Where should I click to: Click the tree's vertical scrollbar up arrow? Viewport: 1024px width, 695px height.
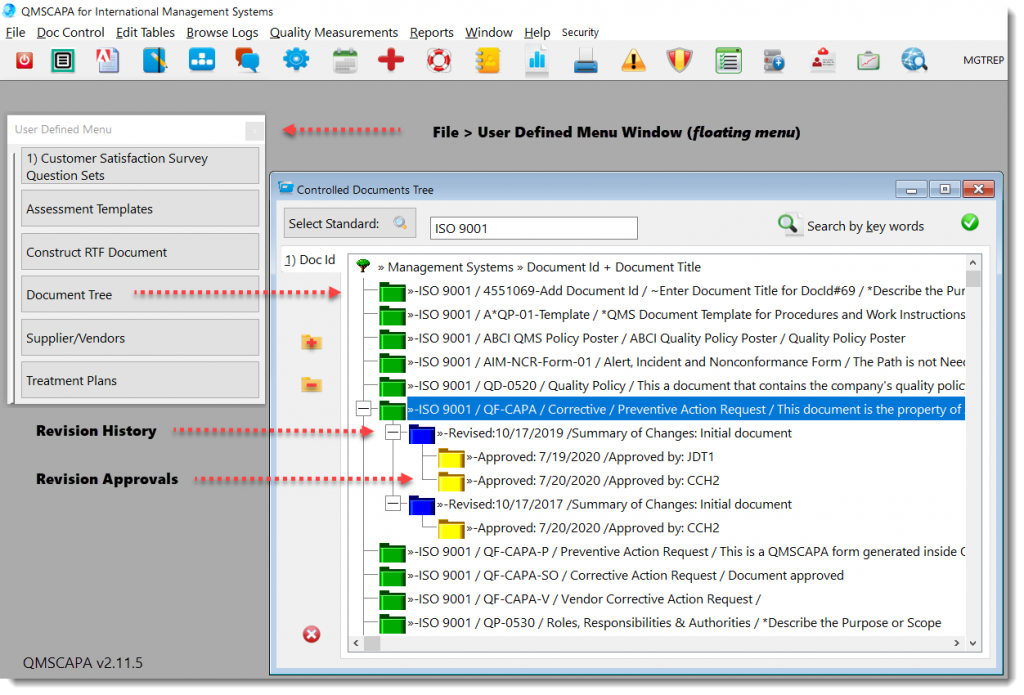[x=972, y=263]
